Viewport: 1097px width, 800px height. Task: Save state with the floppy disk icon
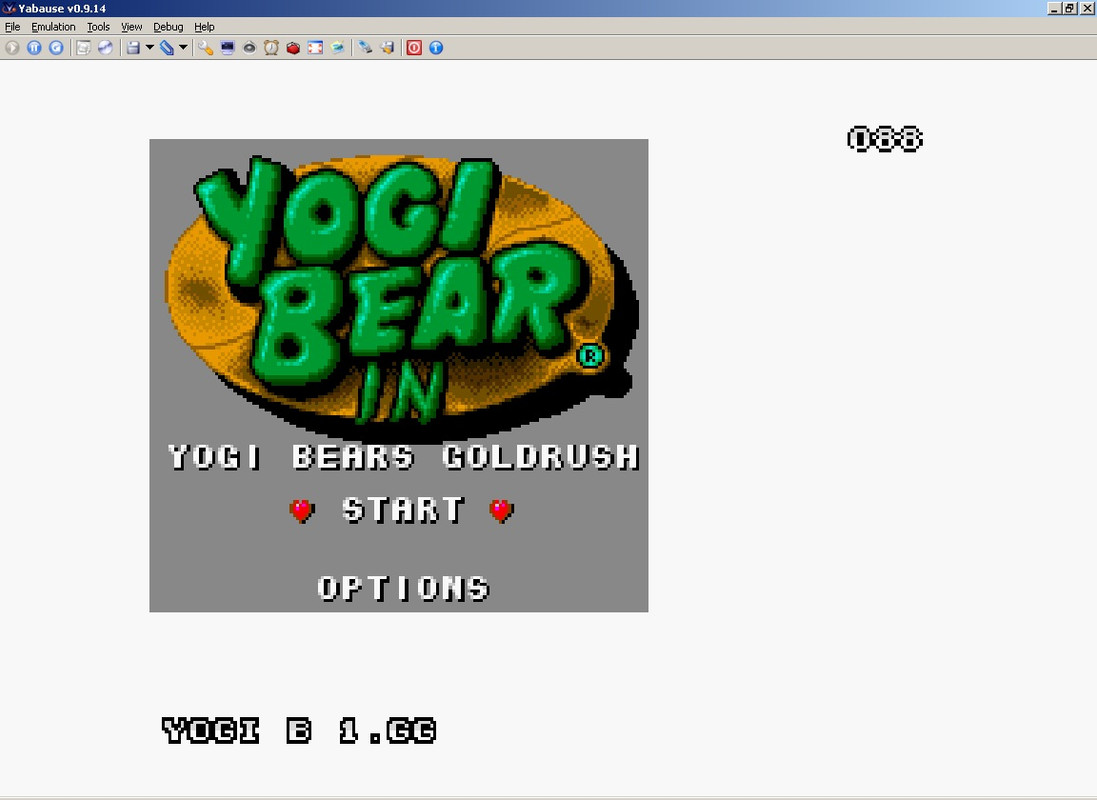pyautogui.click(x=133, y=48)
